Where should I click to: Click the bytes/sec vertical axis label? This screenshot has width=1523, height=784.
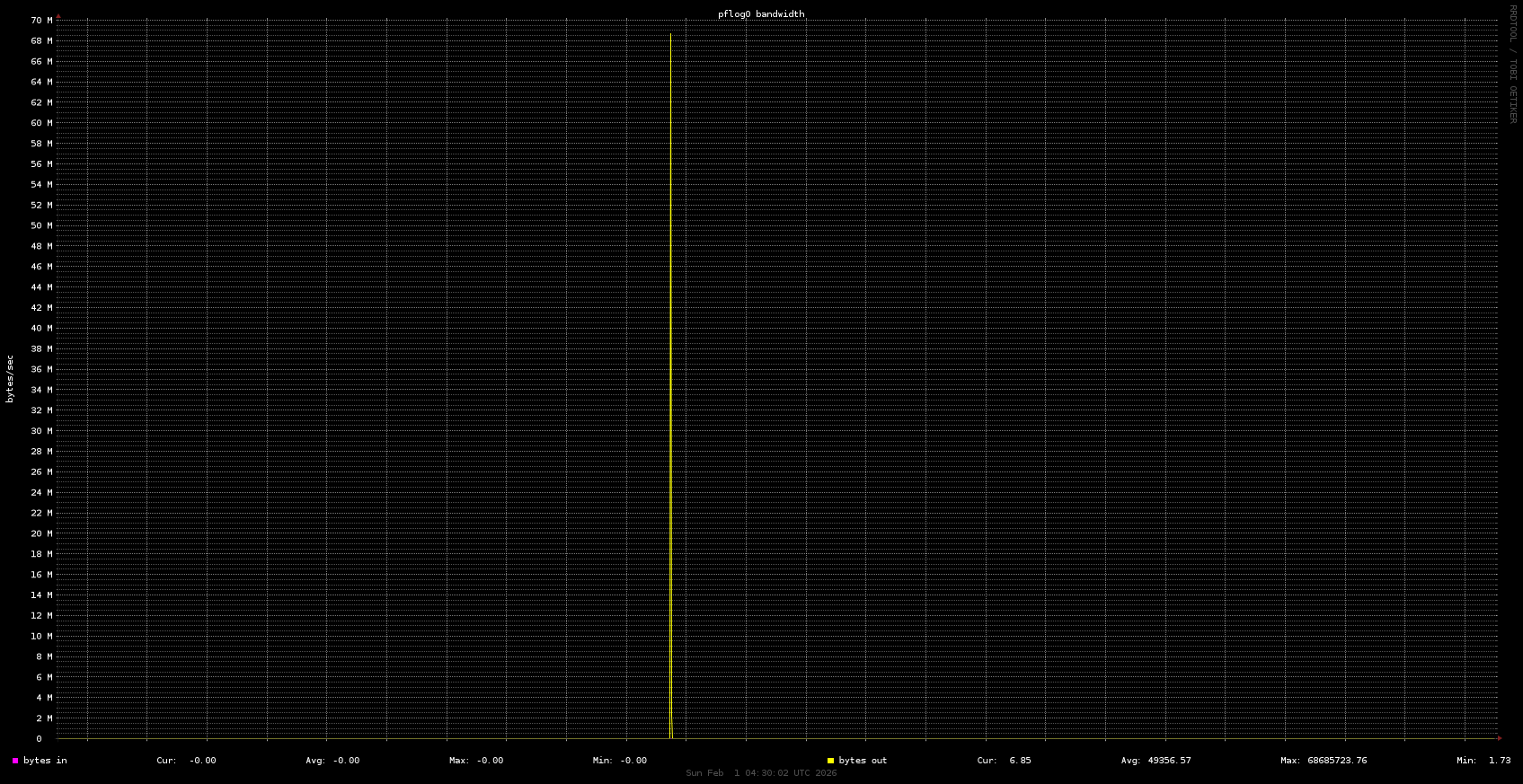tap(10, 379)
